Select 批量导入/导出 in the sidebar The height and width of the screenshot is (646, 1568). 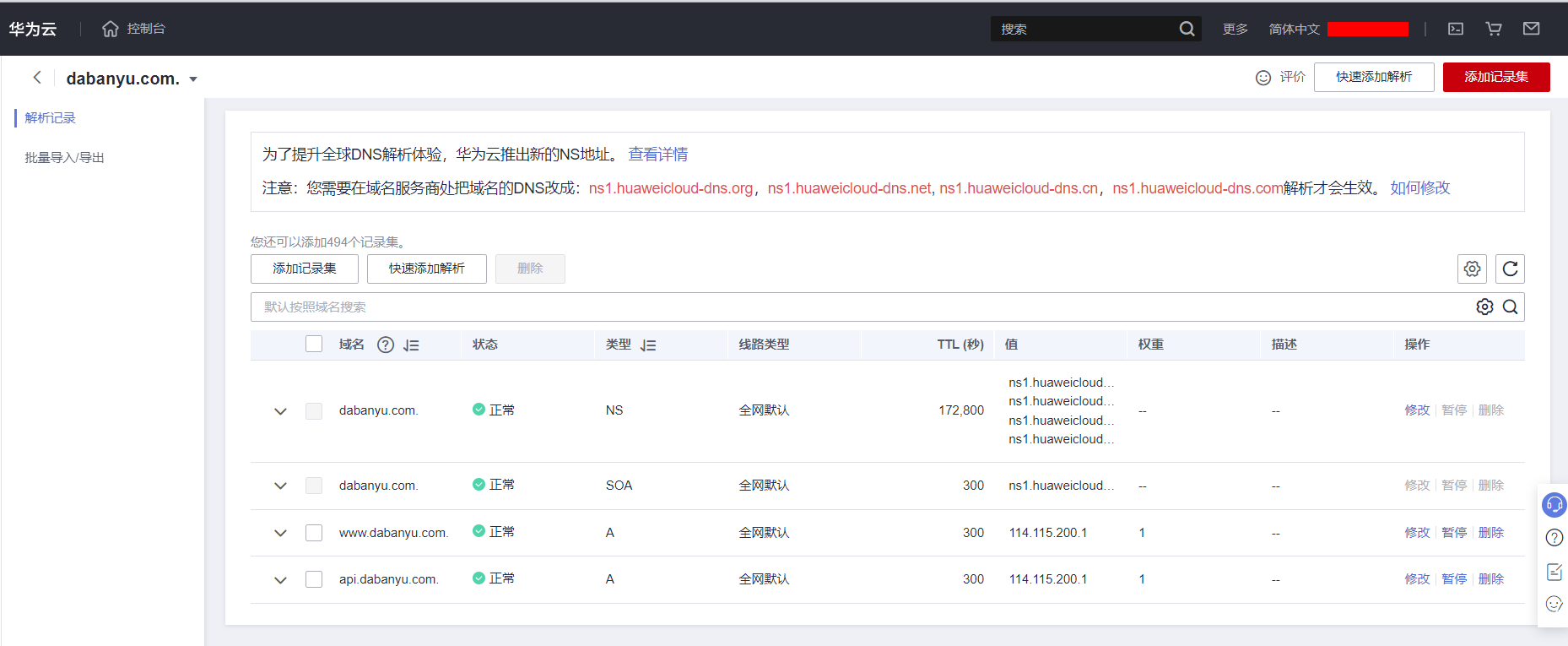[64, 157]
